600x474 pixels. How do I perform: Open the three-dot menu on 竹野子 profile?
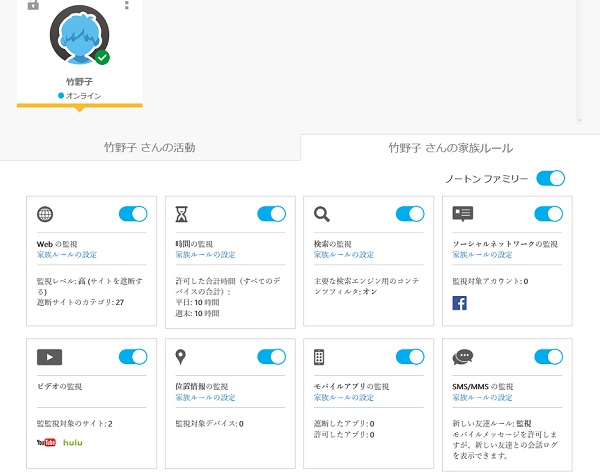[x=127, y=5]
